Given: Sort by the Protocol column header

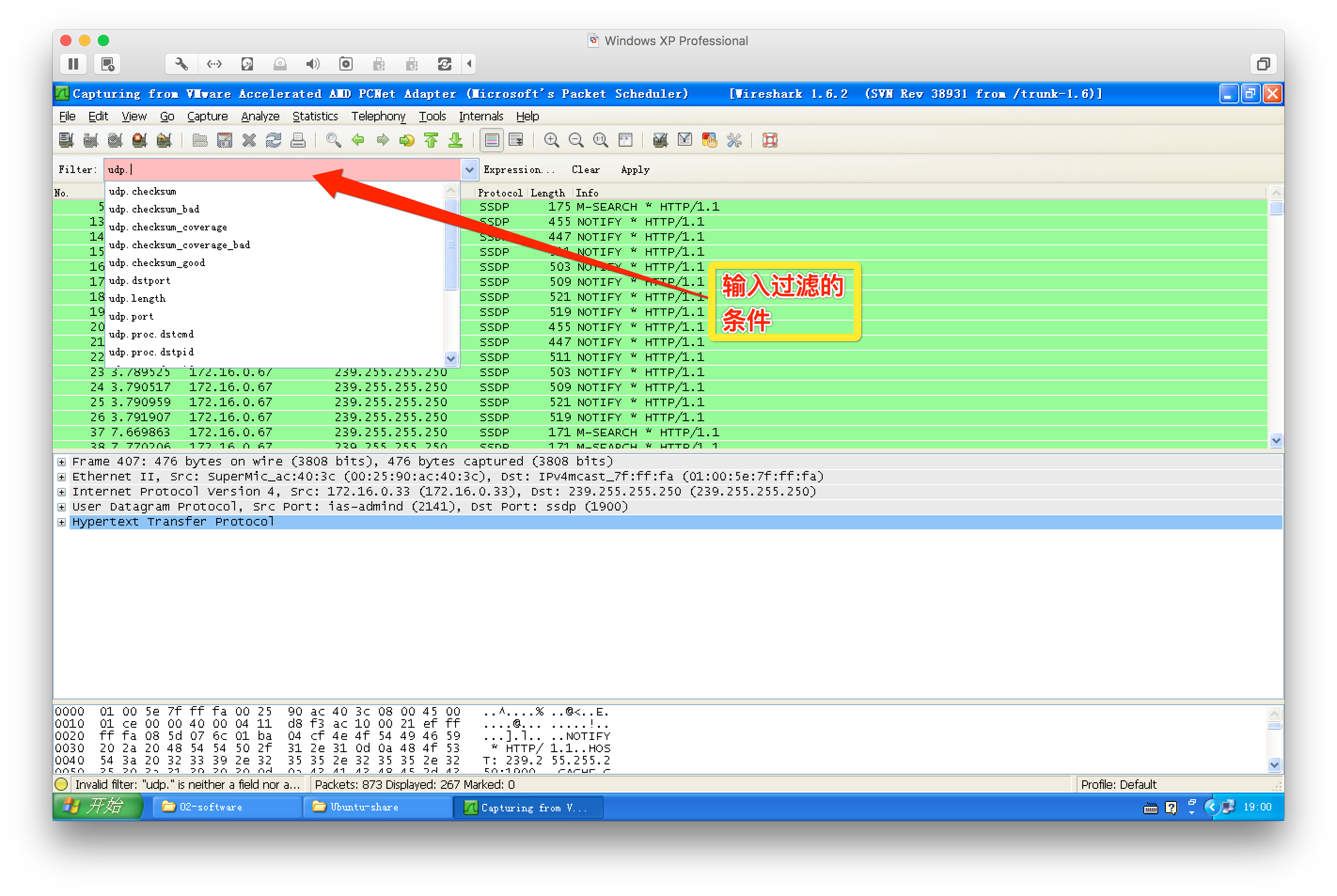Looking at the screenshot, I should point(500,193).
